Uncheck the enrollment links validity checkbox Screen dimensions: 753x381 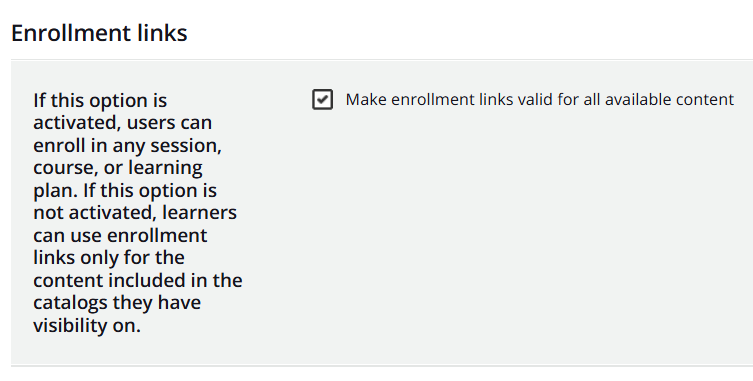coord(322,99)
